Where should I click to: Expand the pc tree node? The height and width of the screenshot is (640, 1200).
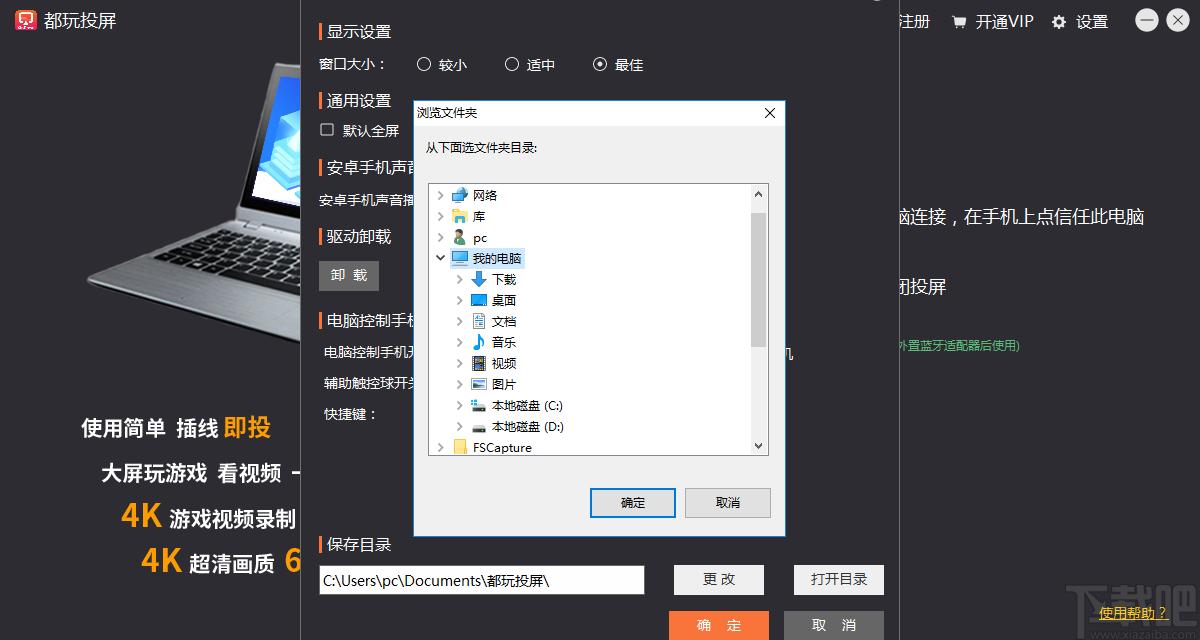(x=441, y=237)
